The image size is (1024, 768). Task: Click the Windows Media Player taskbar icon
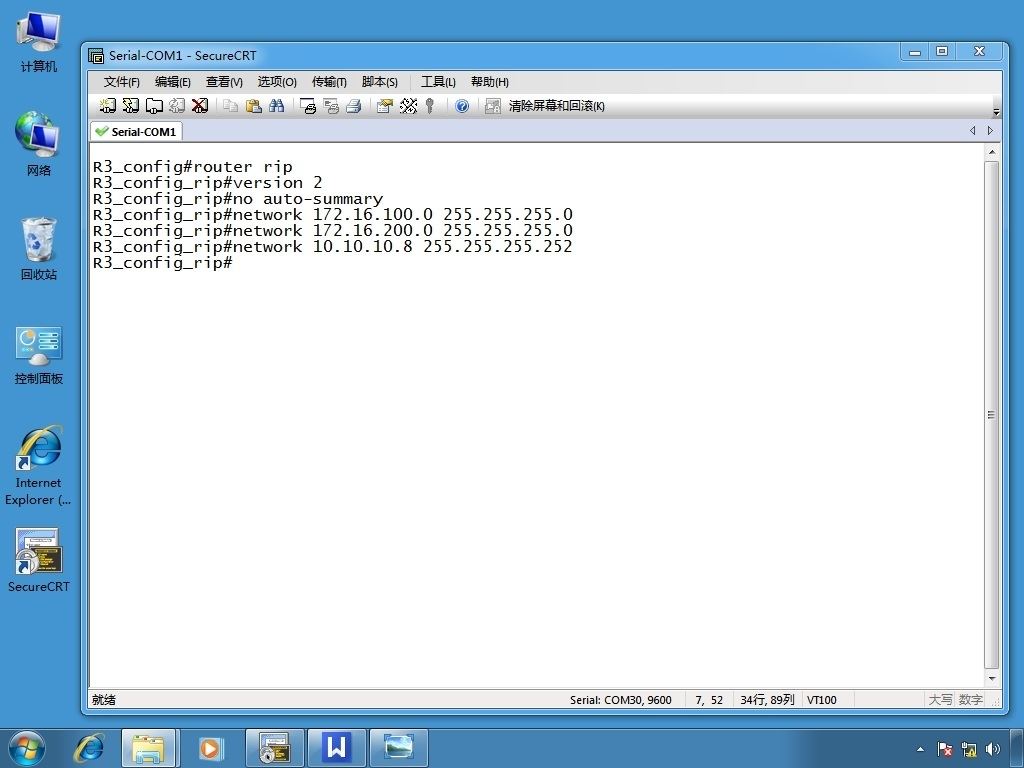210,748
